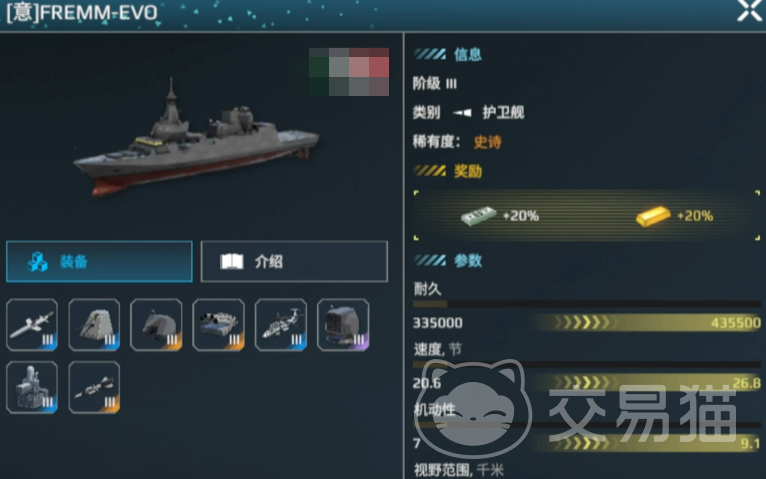The height and width of the screenshot is (479, 766).
Task: Select the anti-ship missile equipment slot
Action: 32,325
